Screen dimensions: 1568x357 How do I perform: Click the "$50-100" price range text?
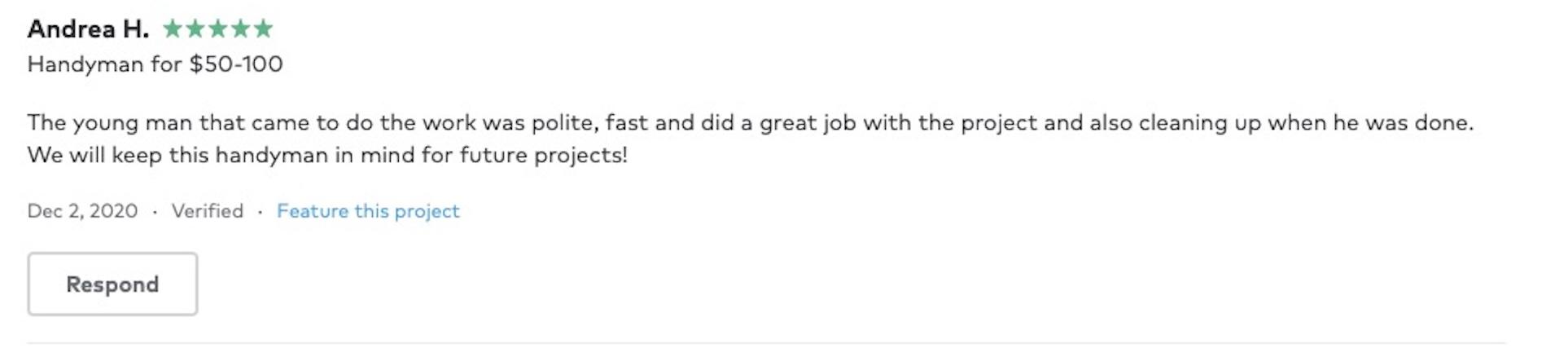pyautogui.click(x=236, y=64)
